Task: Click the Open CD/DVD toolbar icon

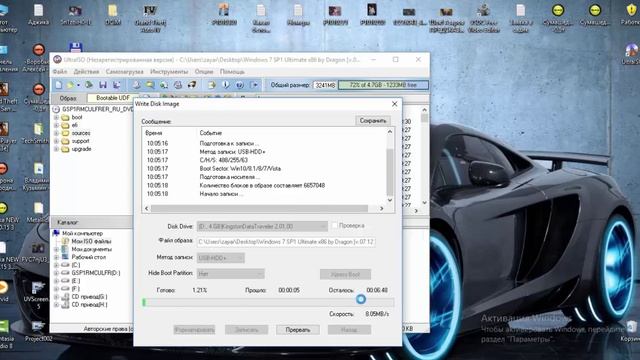Action: pos(89,85)
